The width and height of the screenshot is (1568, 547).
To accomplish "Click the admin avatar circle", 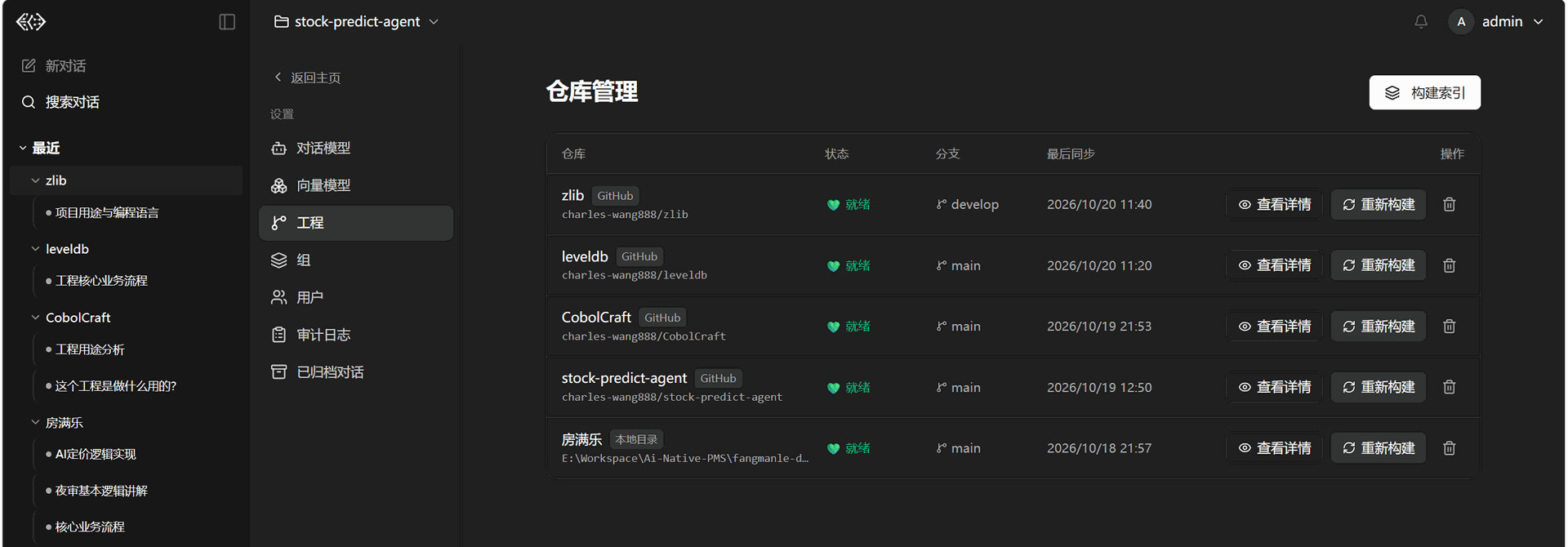I will click(x=1461, y=22).
